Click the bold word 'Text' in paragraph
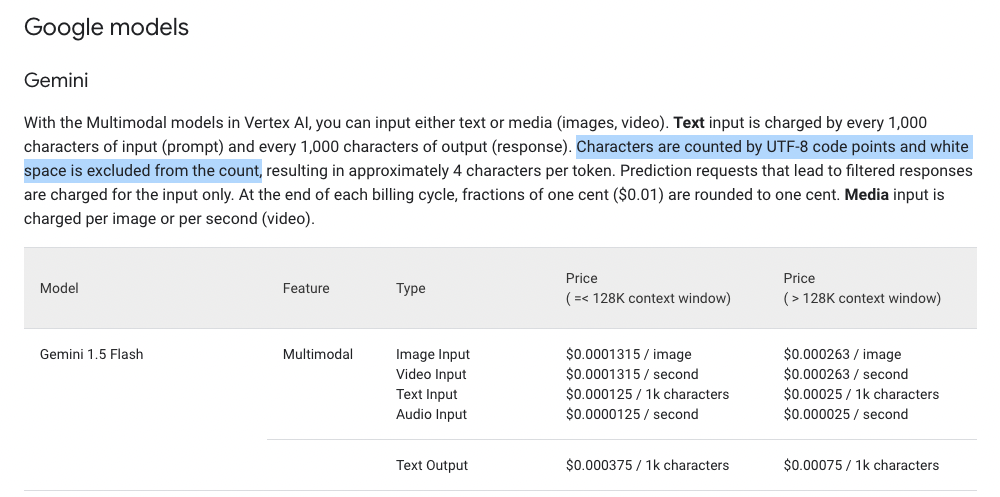 689,122
